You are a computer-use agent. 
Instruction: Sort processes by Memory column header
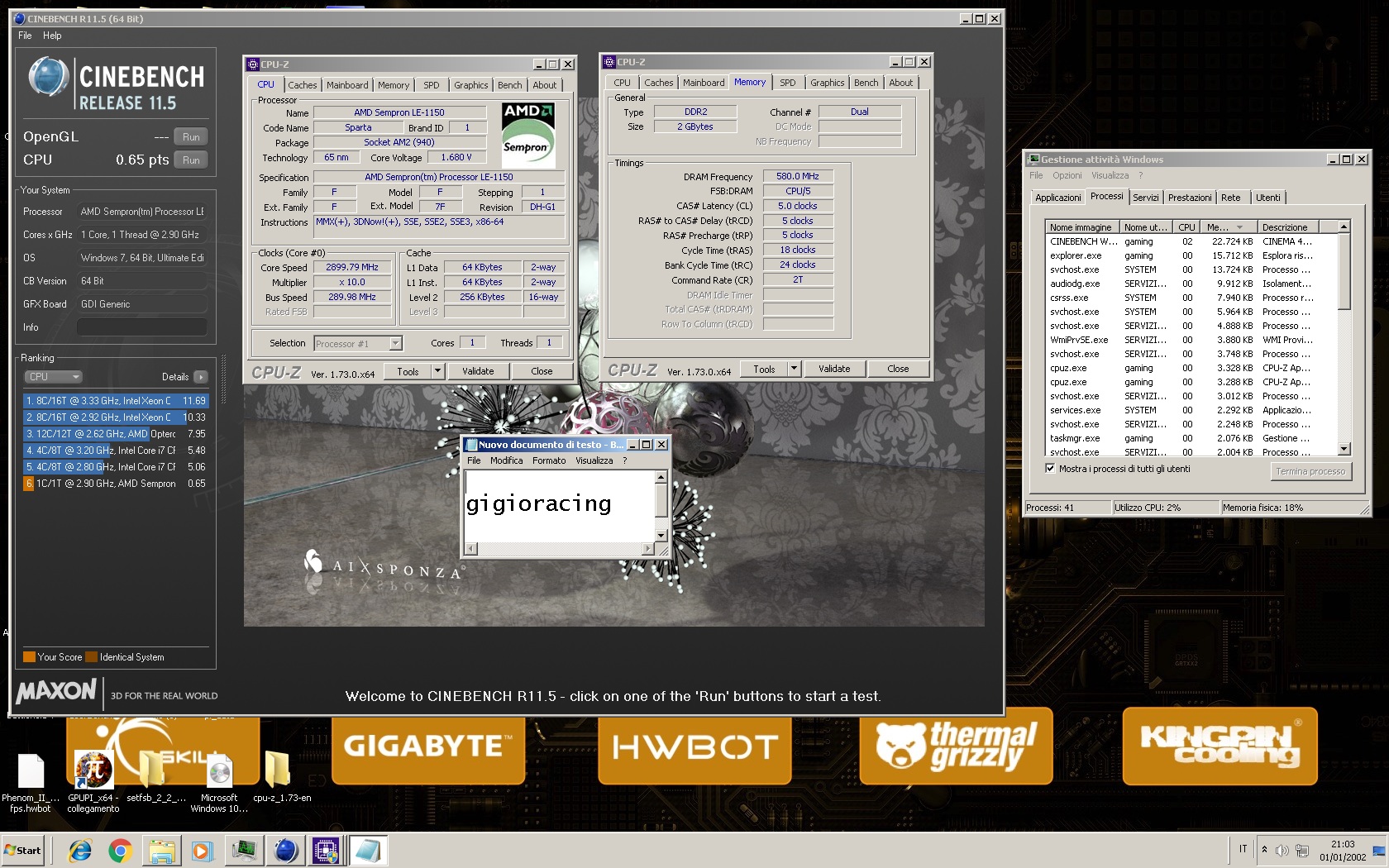click(x=1227, y=227)
